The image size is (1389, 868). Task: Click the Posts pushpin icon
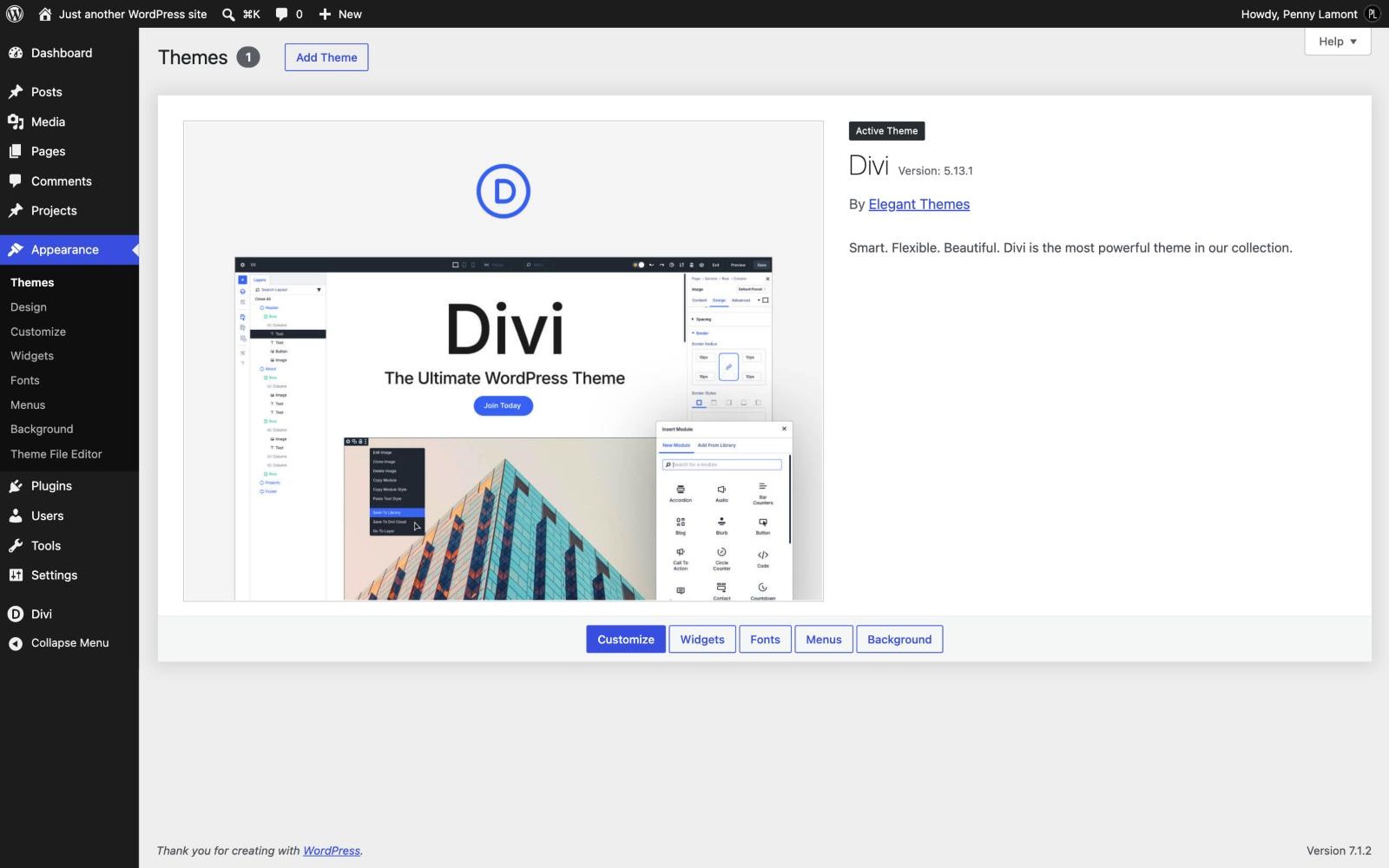(16, 92)
